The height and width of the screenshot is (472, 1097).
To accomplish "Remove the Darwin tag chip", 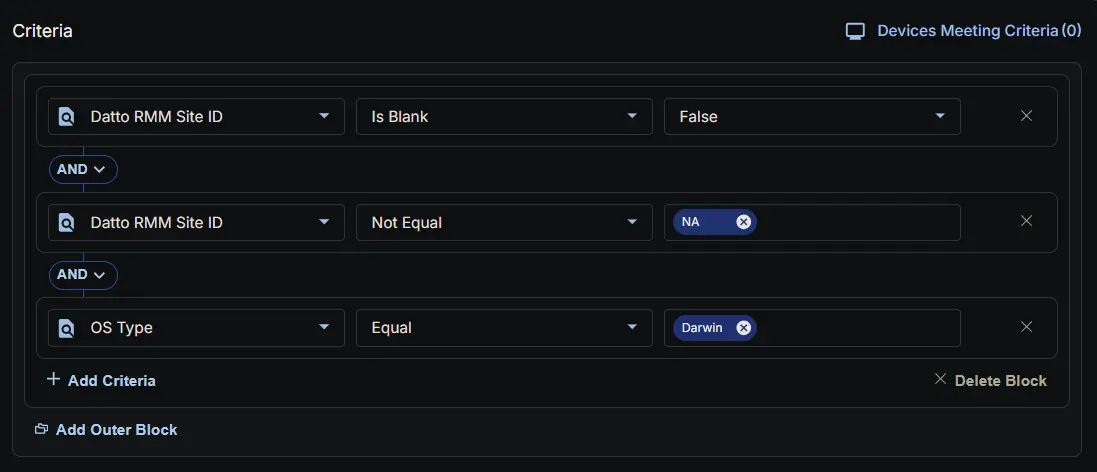I will (x=743, y=327).
